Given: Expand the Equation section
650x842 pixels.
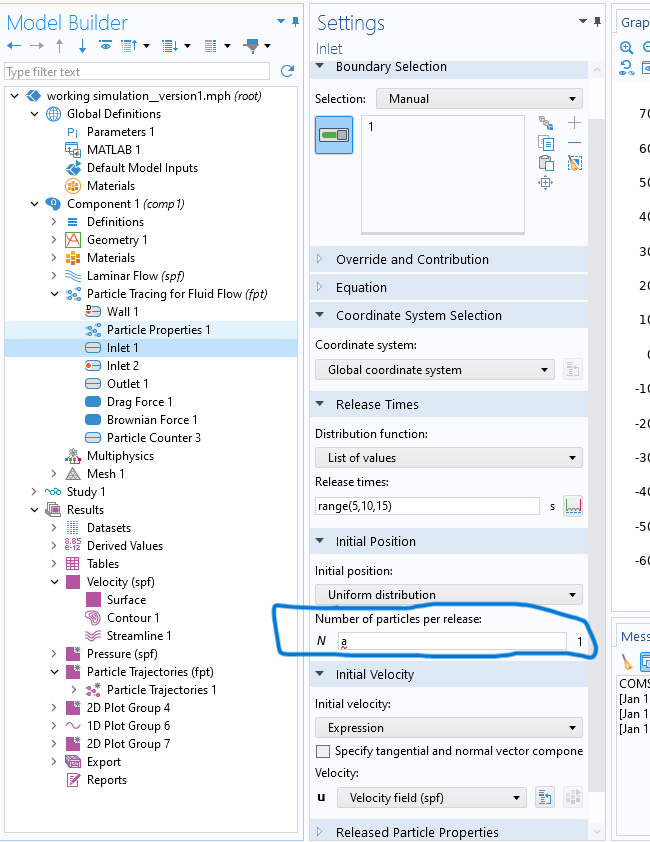Looking at the screenshot, I should coord(361,287).
